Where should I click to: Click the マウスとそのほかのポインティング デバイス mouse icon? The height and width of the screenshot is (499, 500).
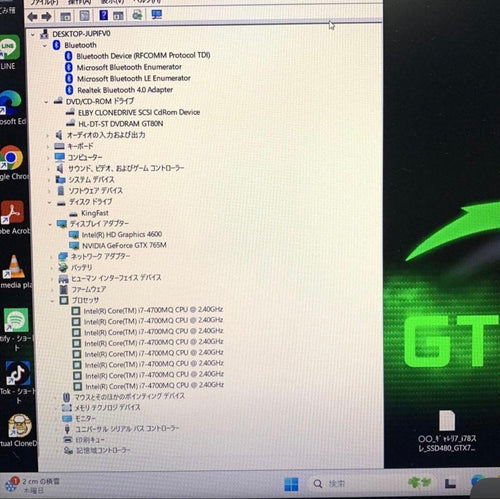point(66,397)
